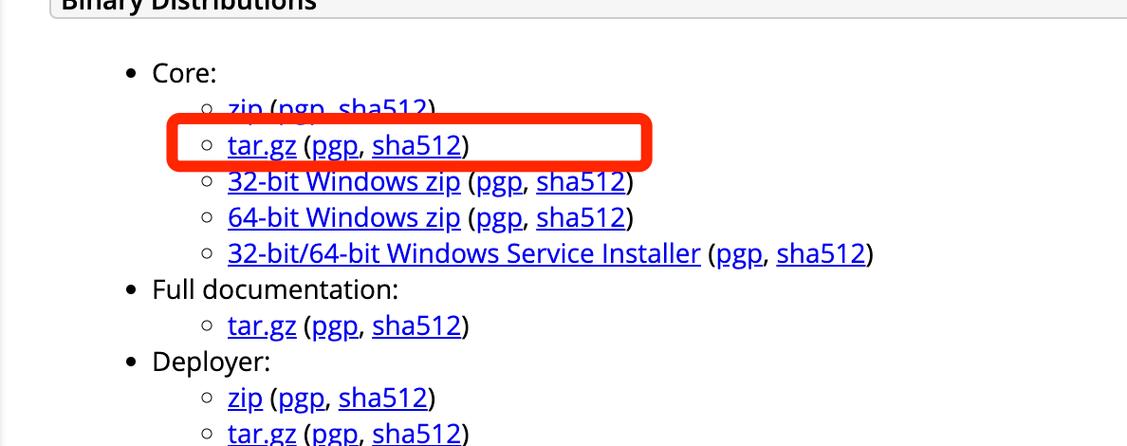Open pgp signature for Full documentation tar.gz
Image resolution: width=1127 pixels, height=446 pixels.
click(x=336, y=326)
